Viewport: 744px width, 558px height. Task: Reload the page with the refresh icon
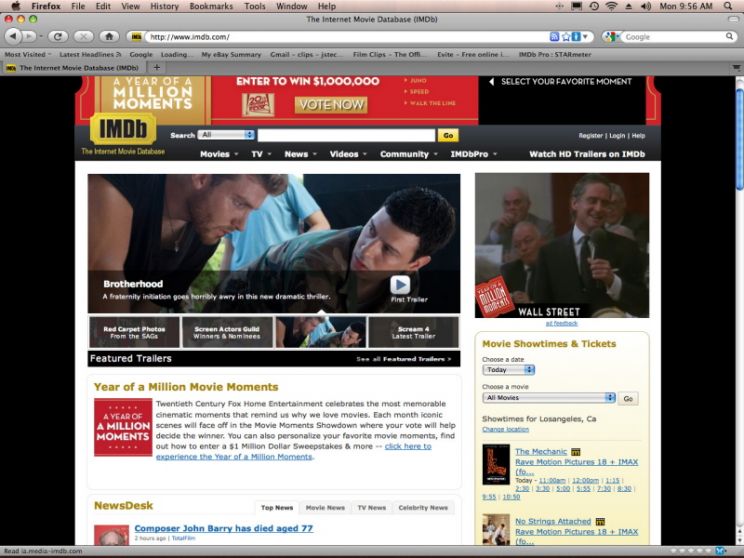click(58, 36)
